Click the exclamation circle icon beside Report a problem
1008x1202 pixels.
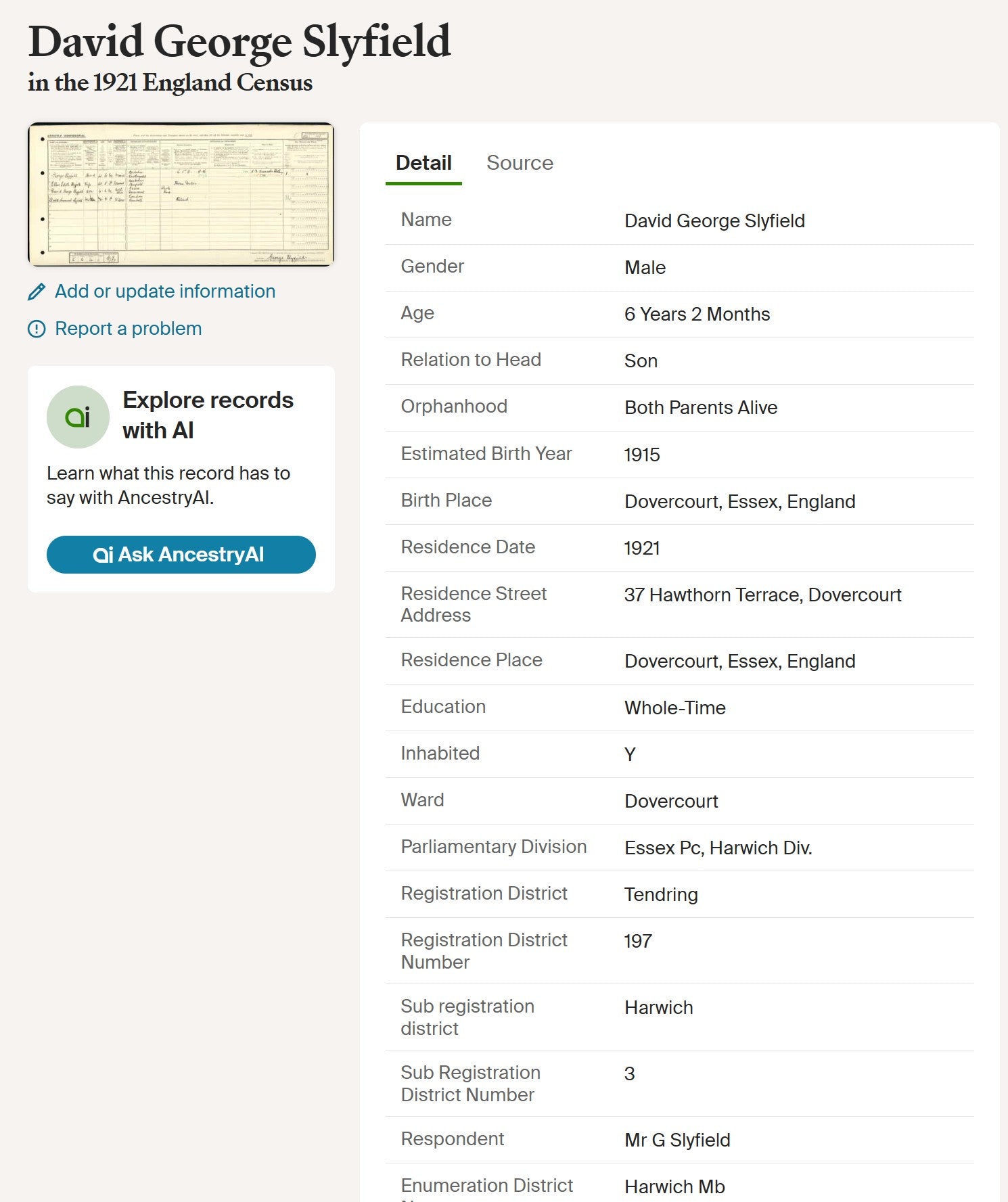(37, 329)
